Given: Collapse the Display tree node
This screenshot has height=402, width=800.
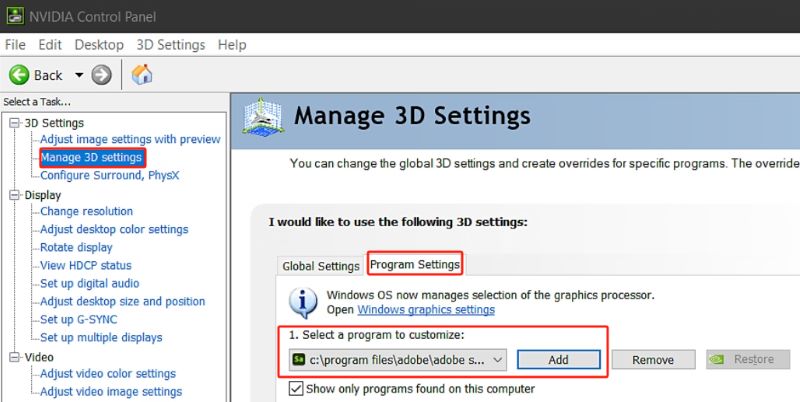Looking at the screenshot, I should pyautogui.click(x=15, y=195).
